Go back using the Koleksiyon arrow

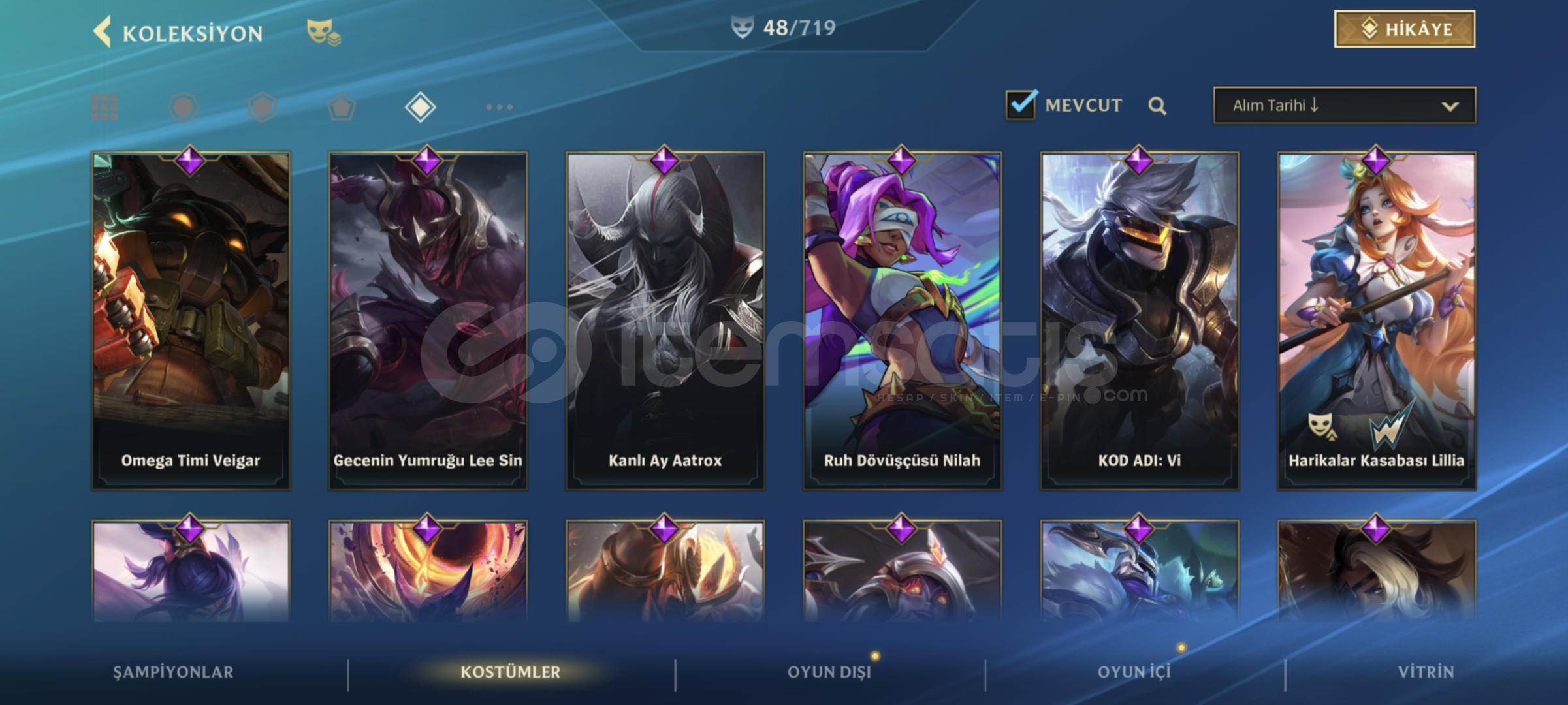[102, 33]
